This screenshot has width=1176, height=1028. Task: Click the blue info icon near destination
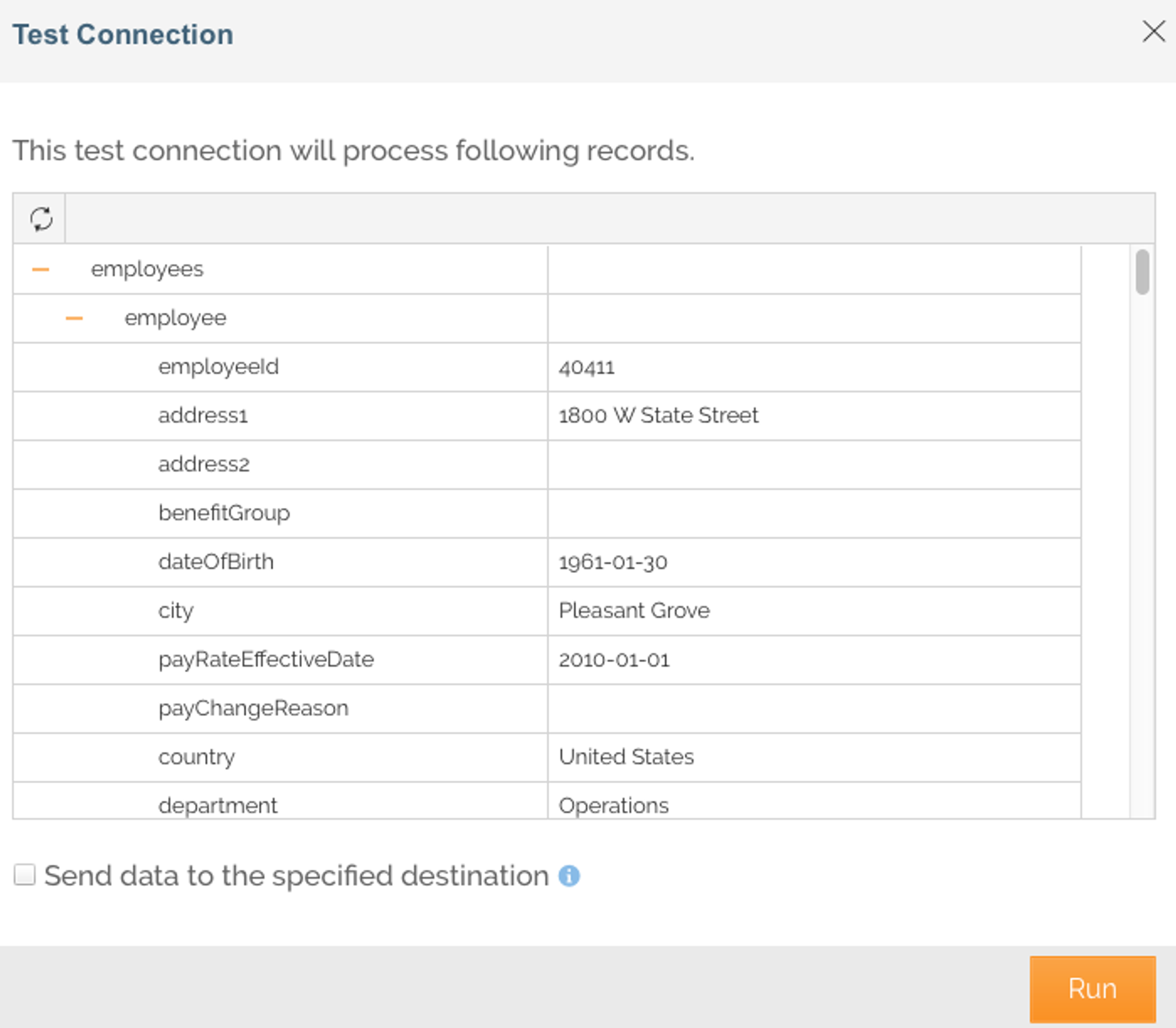(569, 876)
